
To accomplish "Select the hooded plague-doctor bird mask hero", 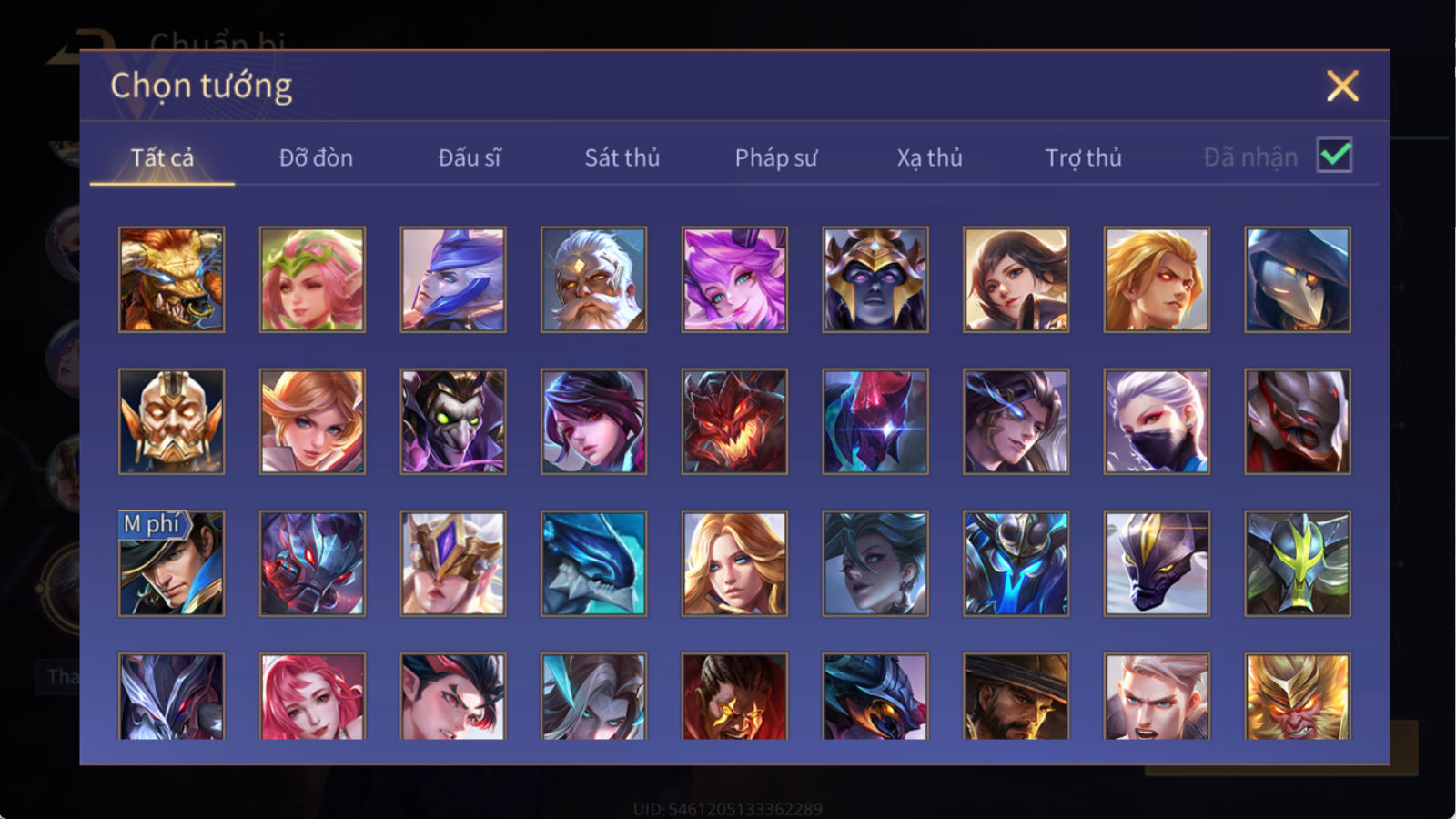I will point(1298,279).
